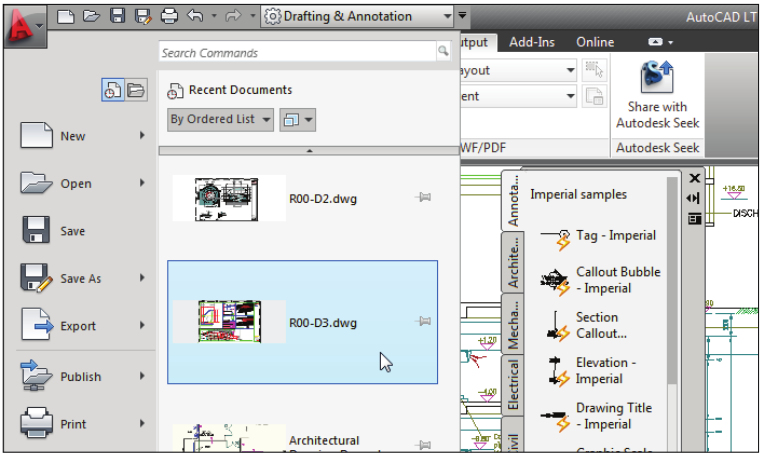Click the Redo arrow icon
761x454 pixels.
[233, 16]
